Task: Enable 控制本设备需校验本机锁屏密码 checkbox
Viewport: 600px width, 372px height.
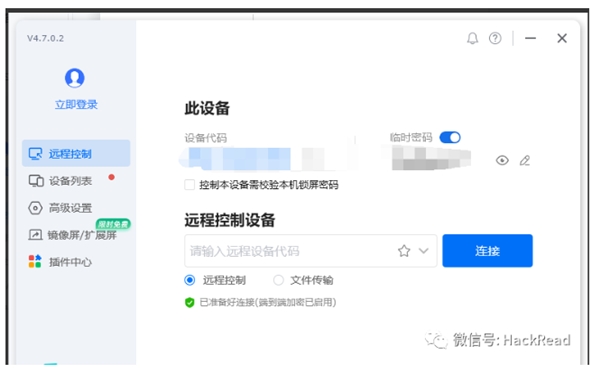Action: 189,185
